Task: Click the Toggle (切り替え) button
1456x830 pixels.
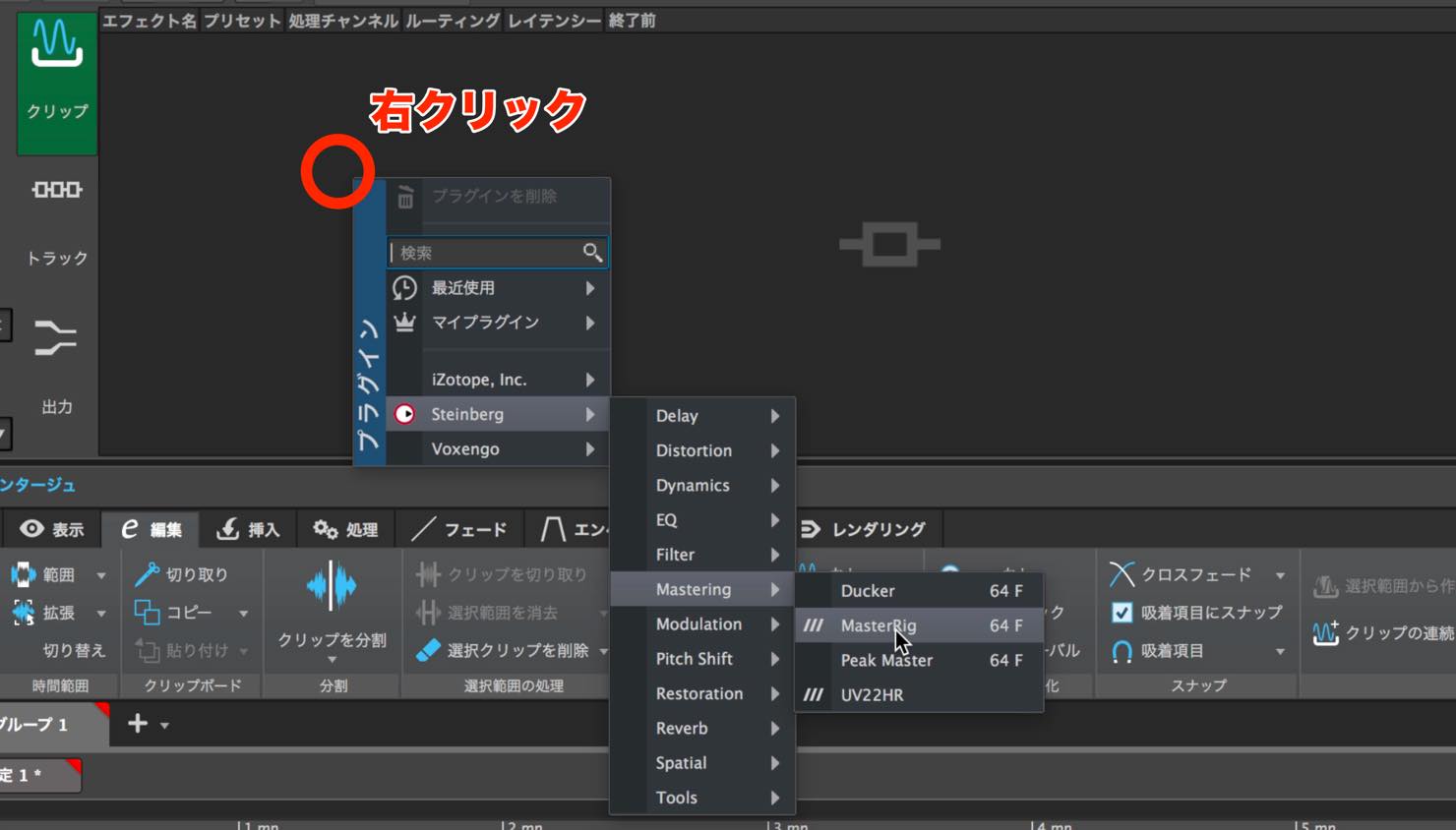Action: coord(74,651)
